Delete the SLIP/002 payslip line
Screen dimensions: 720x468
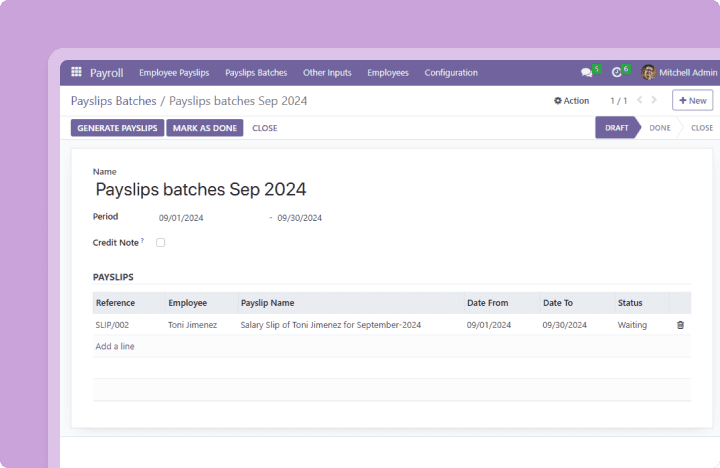click(x=680, y=325)
